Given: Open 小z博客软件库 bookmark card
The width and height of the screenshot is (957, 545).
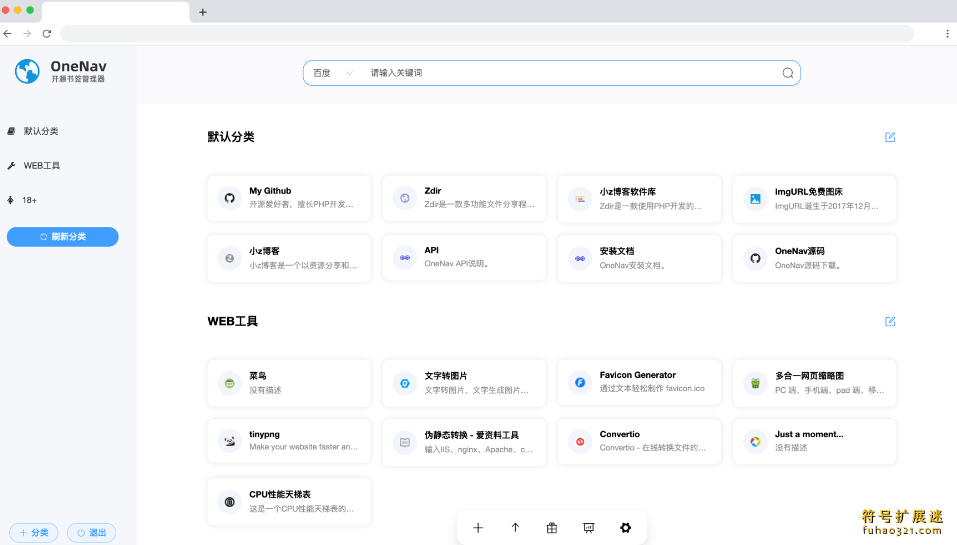Looking at the screenshot, I should tap(639, 198).
